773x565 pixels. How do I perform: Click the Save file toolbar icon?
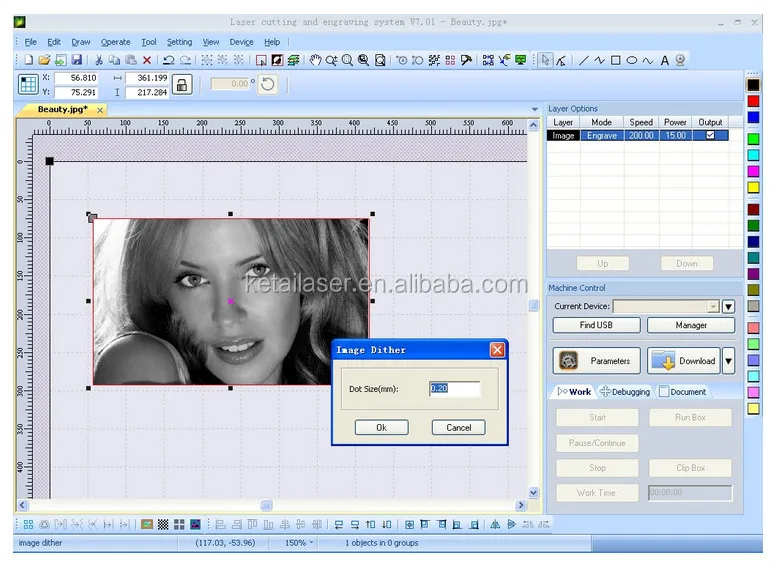click(x=76, y=61)
